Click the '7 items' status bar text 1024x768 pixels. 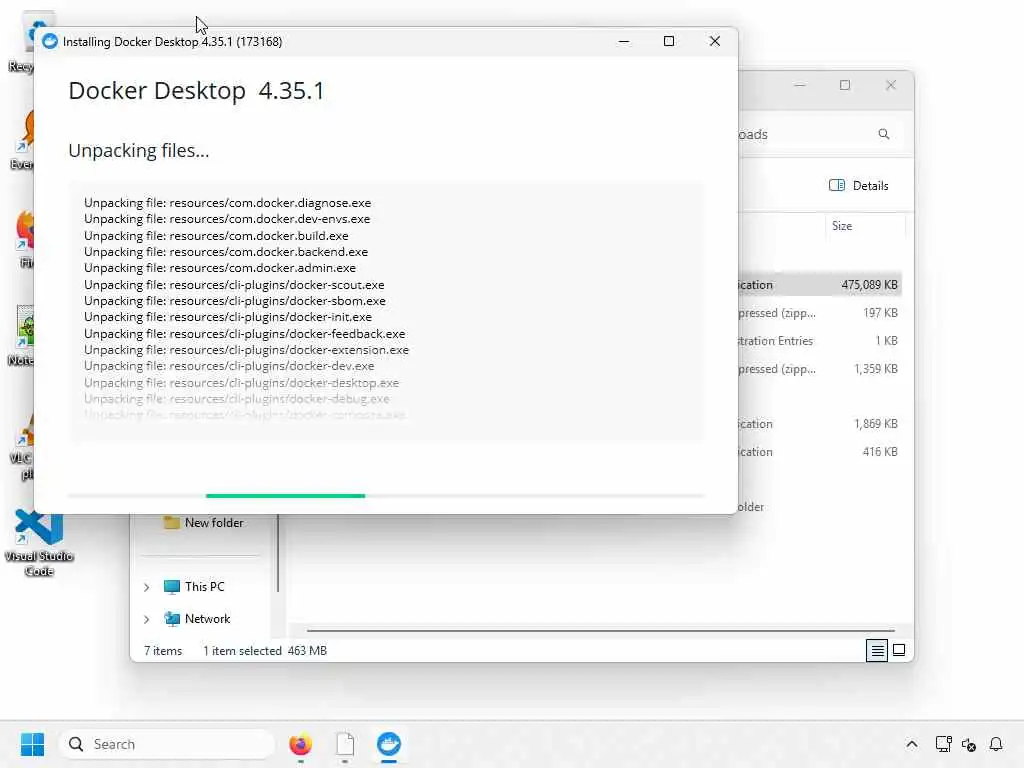tap(163, 650)
